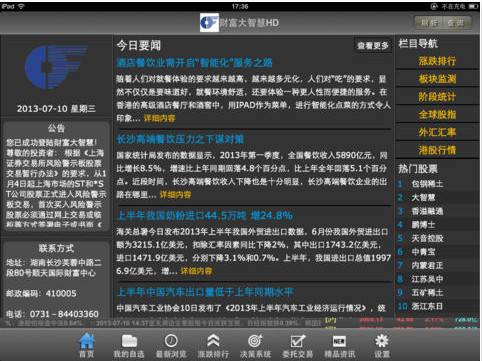Open the 最新浏览 clock icon
The height and width of the screenshot is (361, 482).
(171, 341)
